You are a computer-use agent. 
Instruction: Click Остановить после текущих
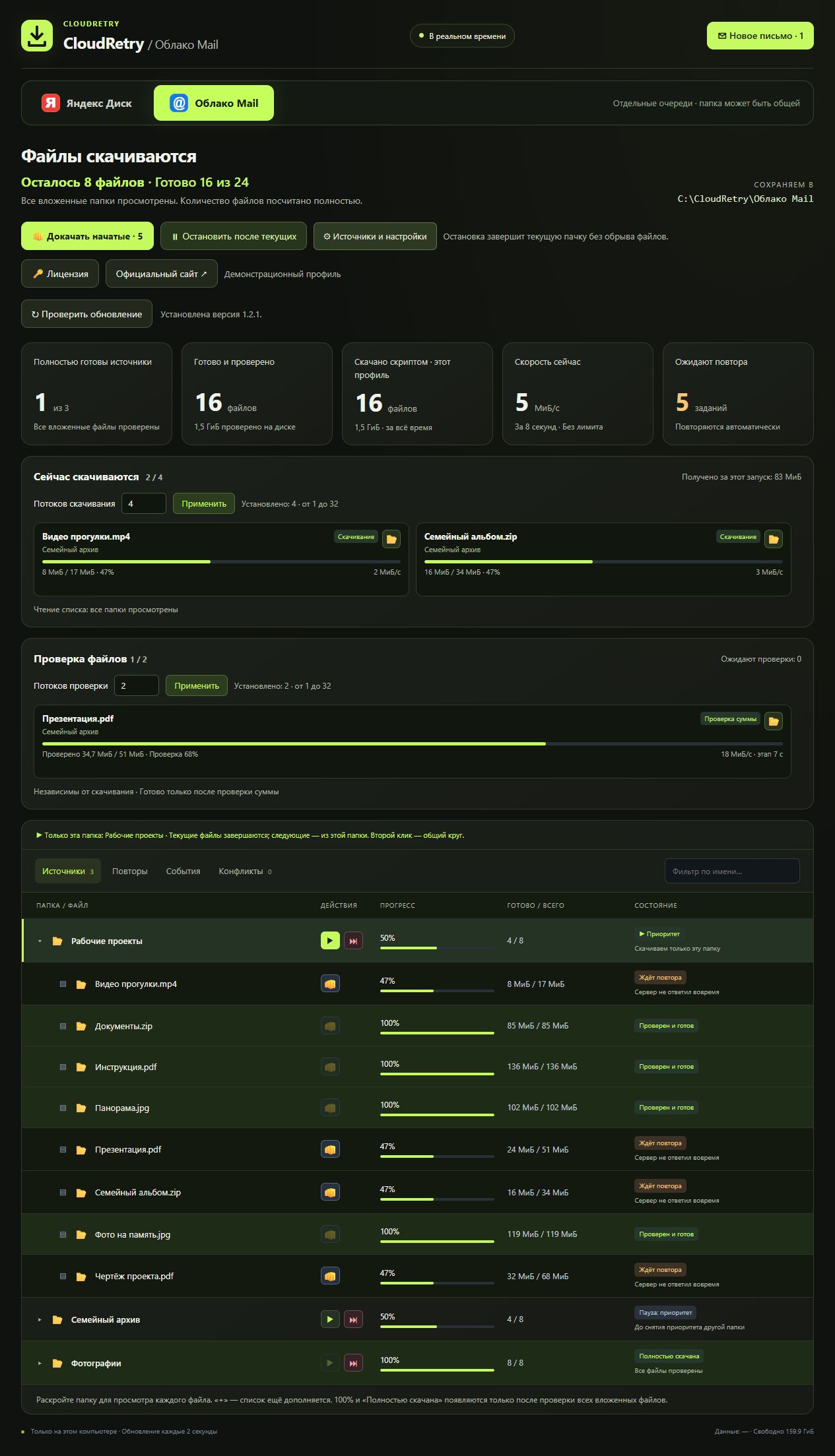tap(234, 236)
